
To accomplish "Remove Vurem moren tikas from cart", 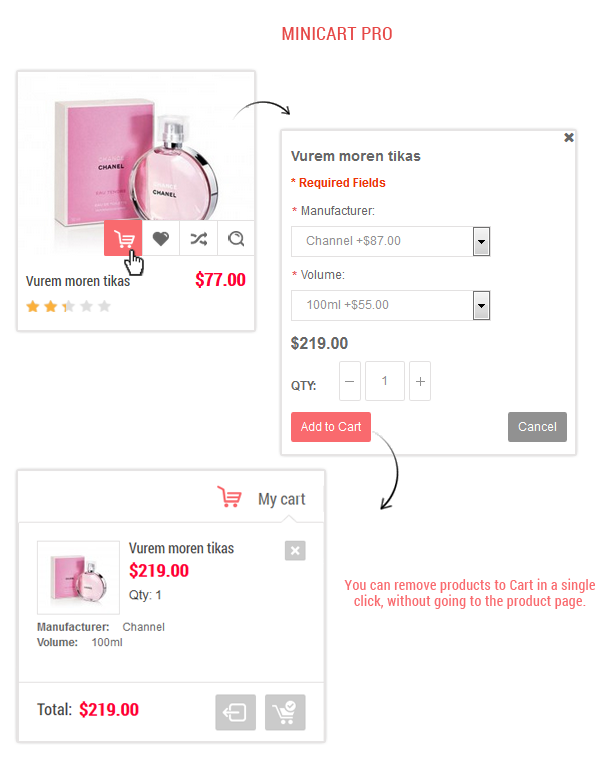I will (295, 551).
